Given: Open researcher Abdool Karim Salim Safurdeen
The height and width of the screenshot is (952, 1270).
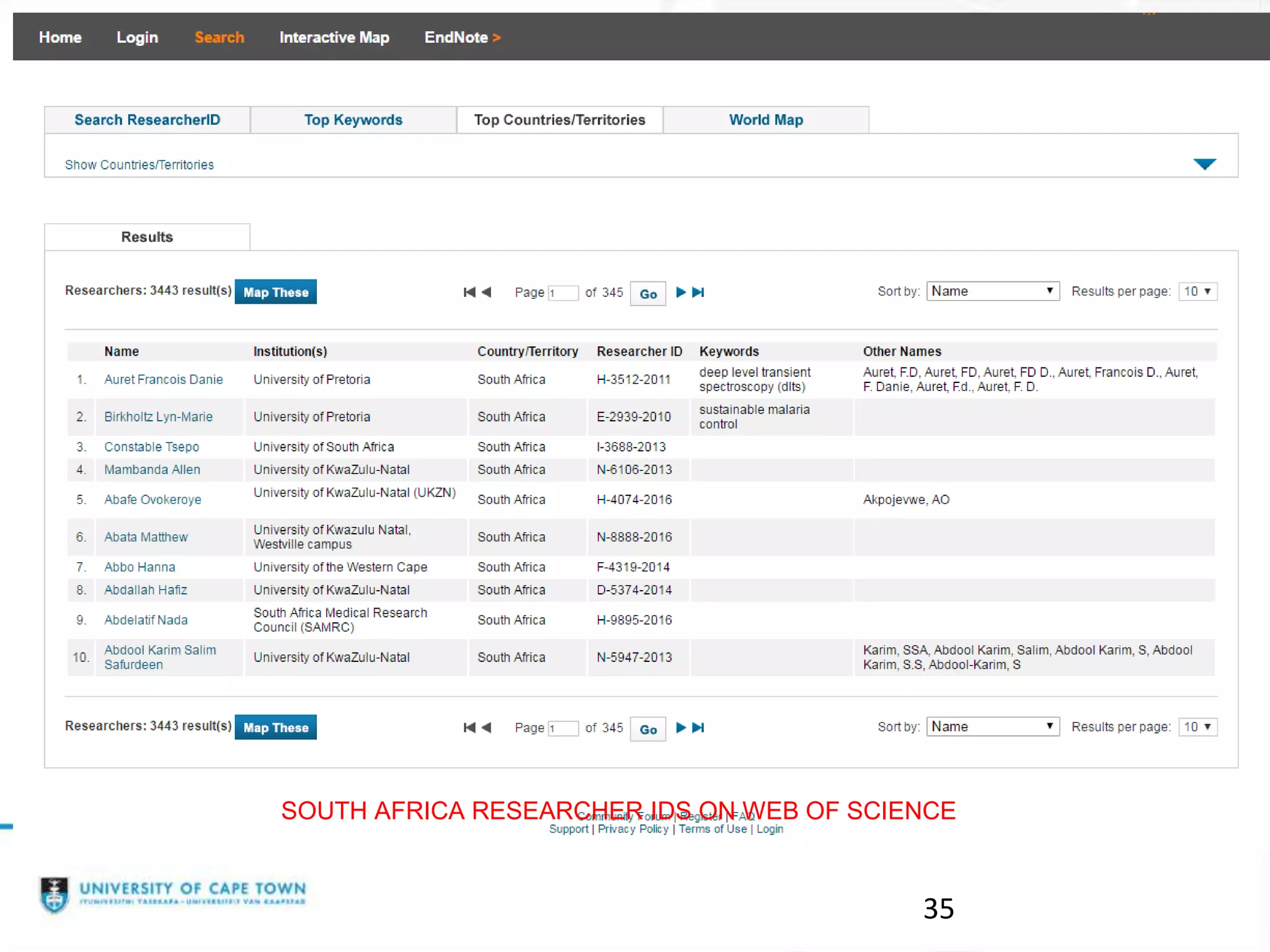Looking at the screenshot, I should click(x=160, y=657).
